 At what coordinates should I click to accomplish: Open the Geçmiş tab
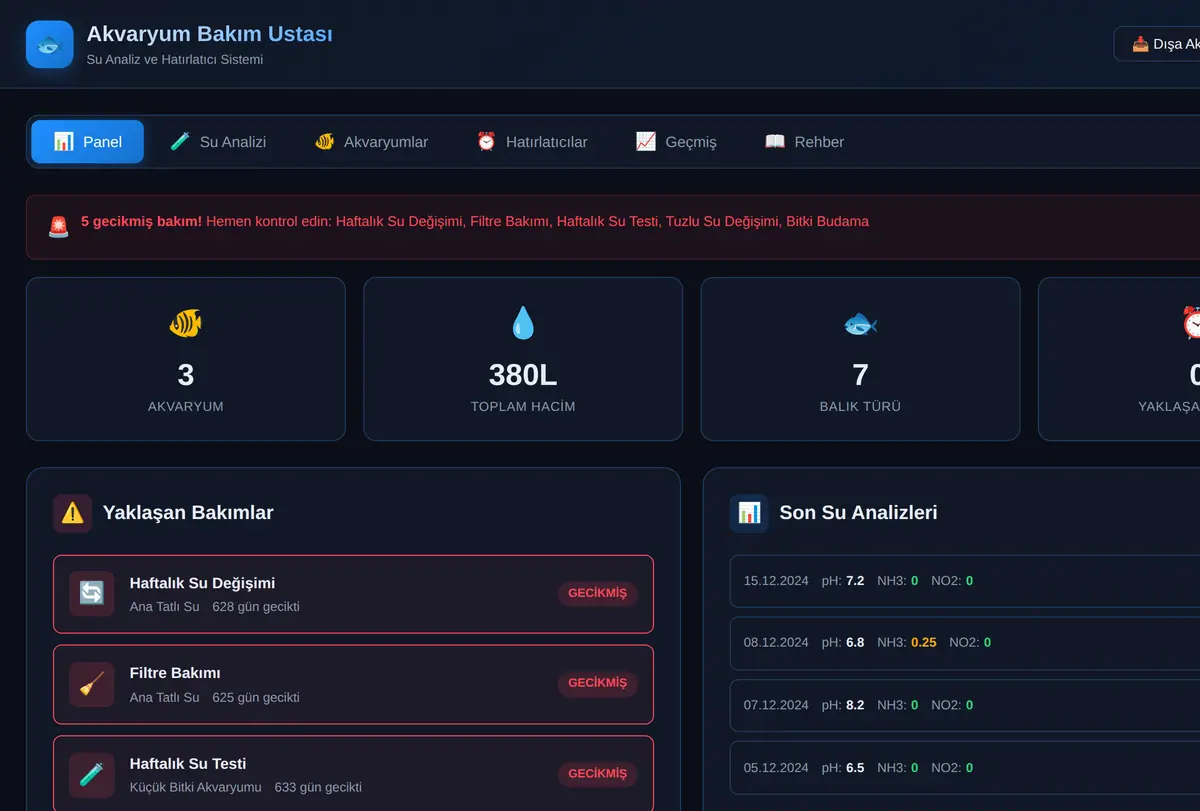coord(676,142)
